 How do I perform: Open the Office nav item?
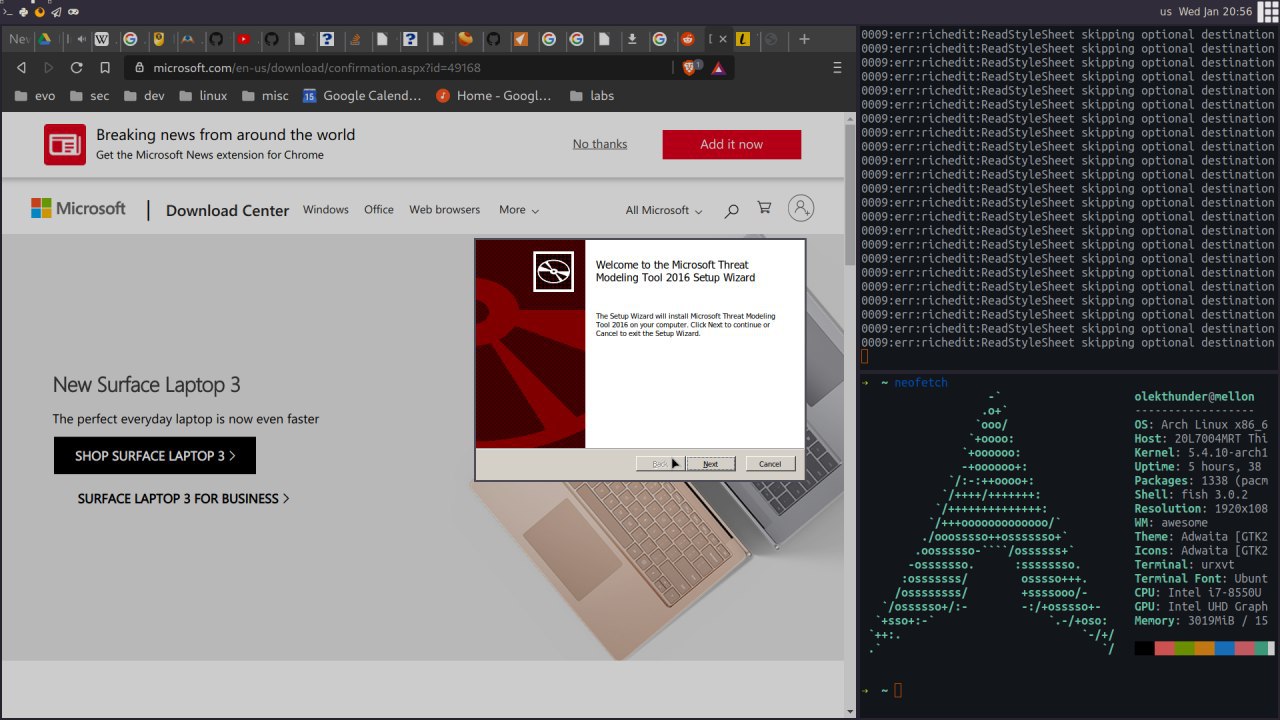coord(379,210)
